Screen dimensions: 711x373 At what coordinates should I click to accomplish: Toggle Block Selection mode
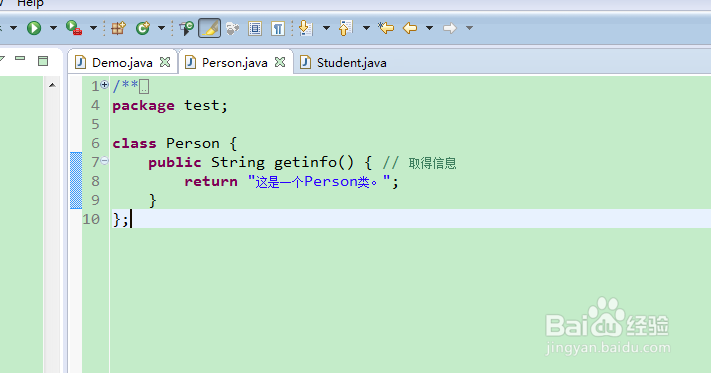coord(255,29)
